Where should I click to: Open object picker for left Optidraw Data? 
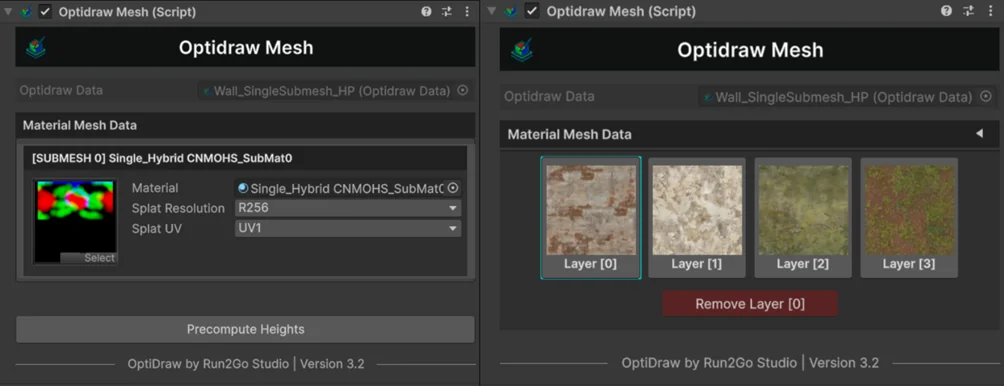coord(463,91)
